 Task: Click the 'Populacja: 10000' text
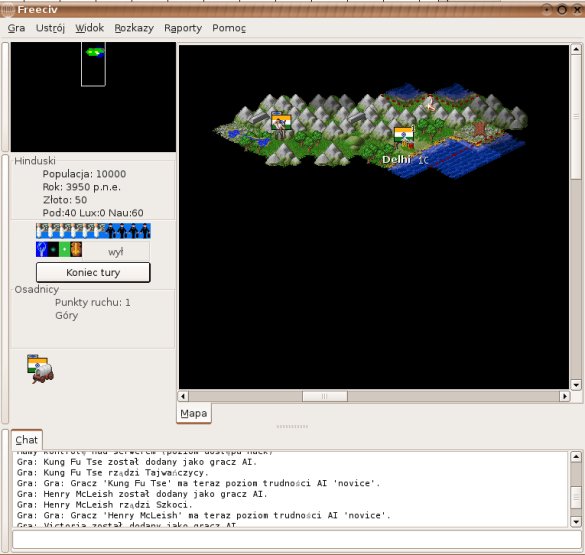click(84, 174)
